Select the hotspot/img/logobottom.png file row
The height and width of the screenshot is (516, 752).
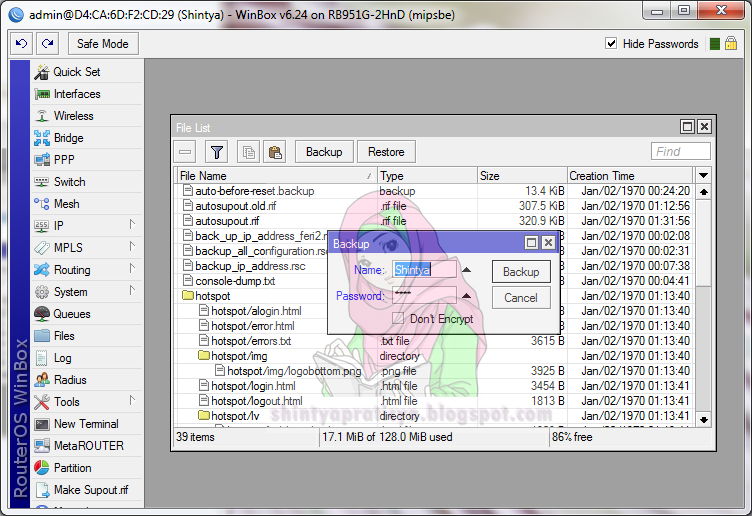[x=435, y=371]
